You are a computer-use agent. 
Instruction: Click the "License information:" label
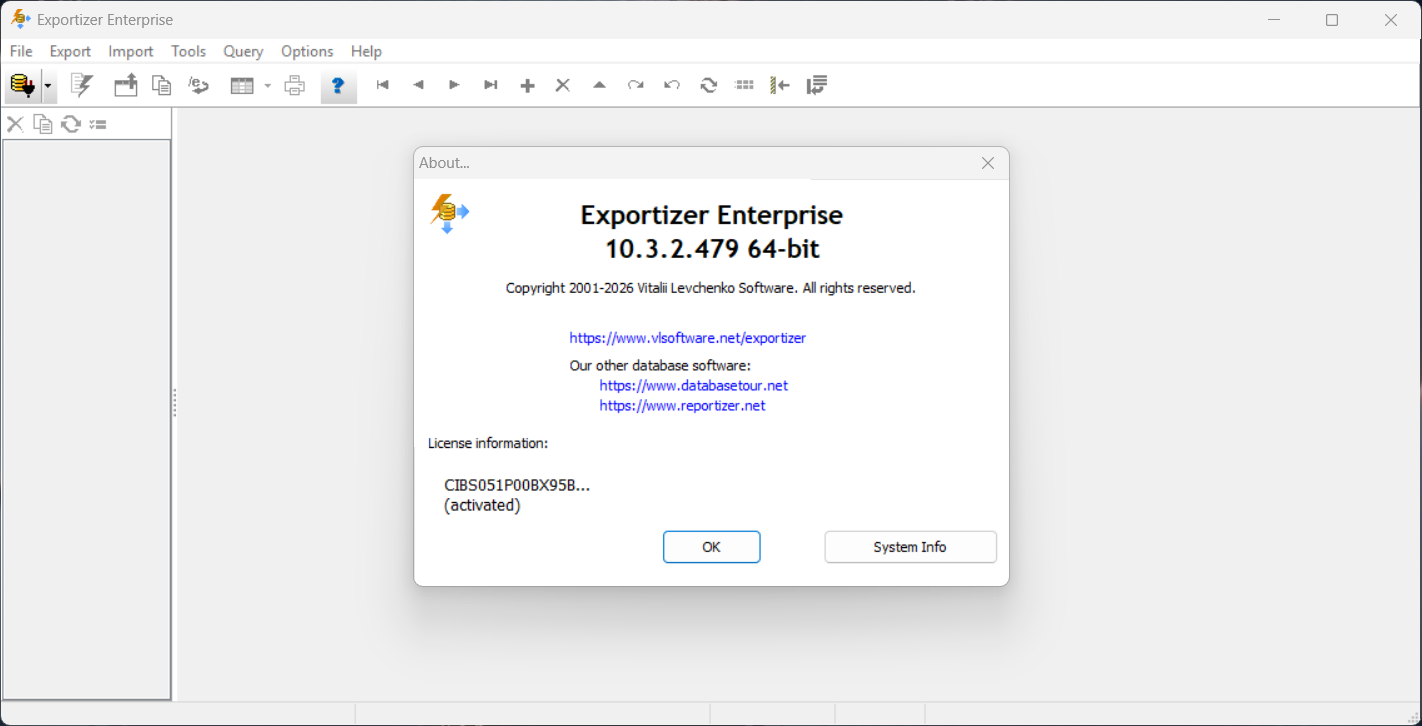[488, 443]
